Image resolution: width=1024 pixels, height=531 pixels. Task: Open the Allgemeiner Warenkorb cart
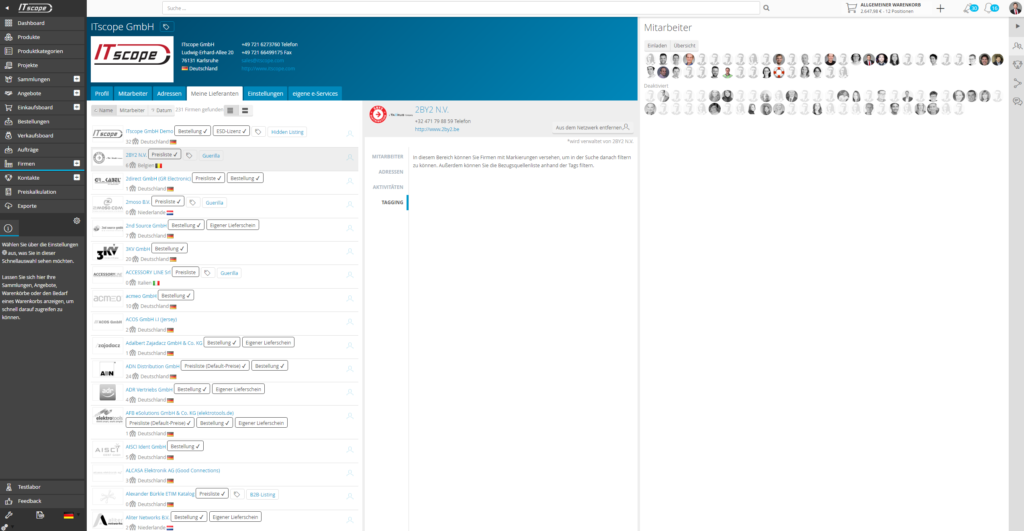[883, 8]
